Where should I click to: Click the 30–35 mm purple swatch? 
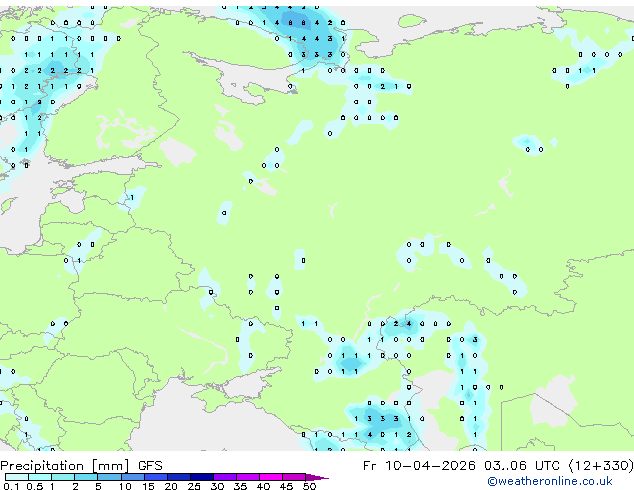225,477
